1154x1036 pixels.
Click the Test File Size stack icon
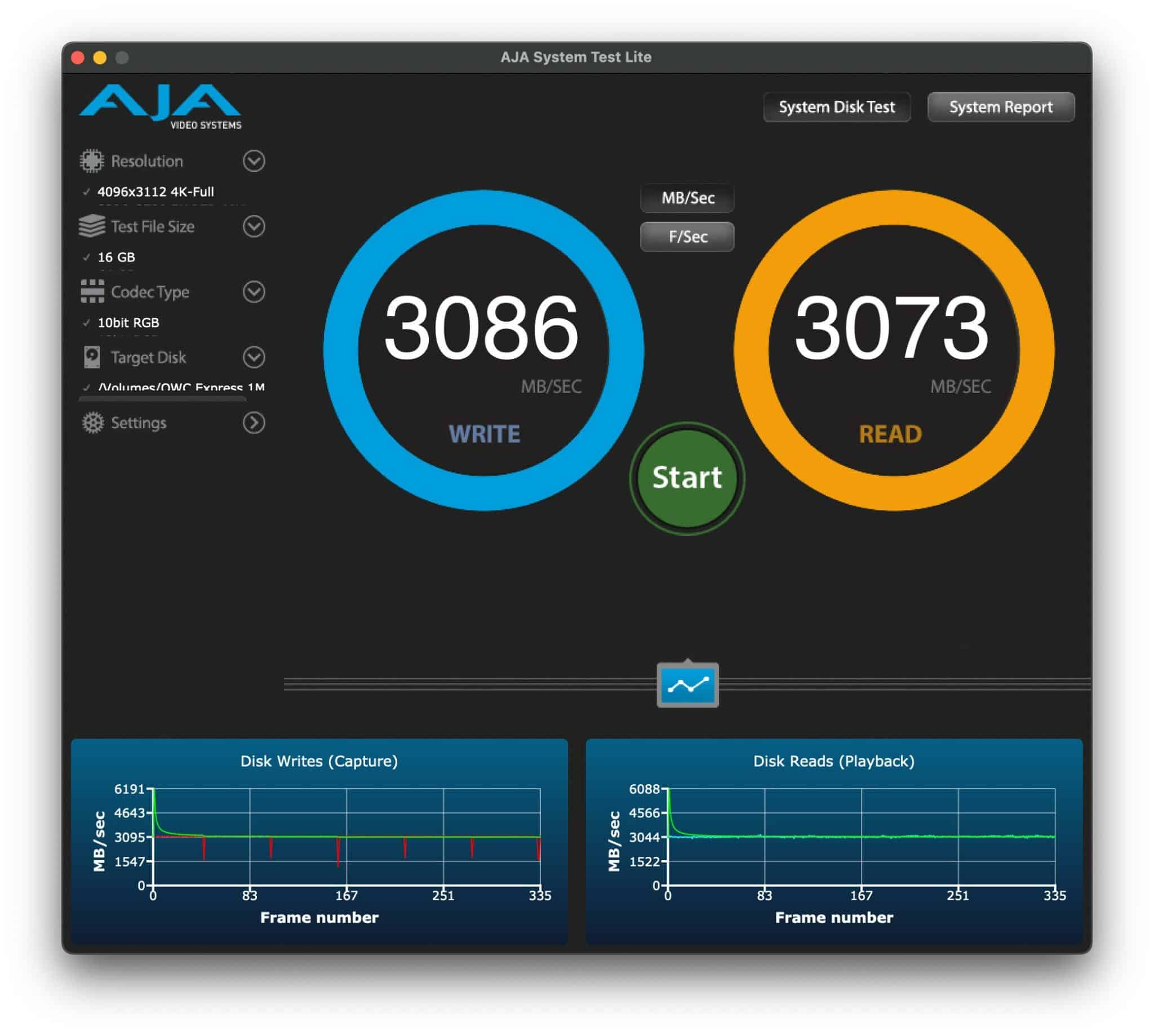[x=91, y=226]
